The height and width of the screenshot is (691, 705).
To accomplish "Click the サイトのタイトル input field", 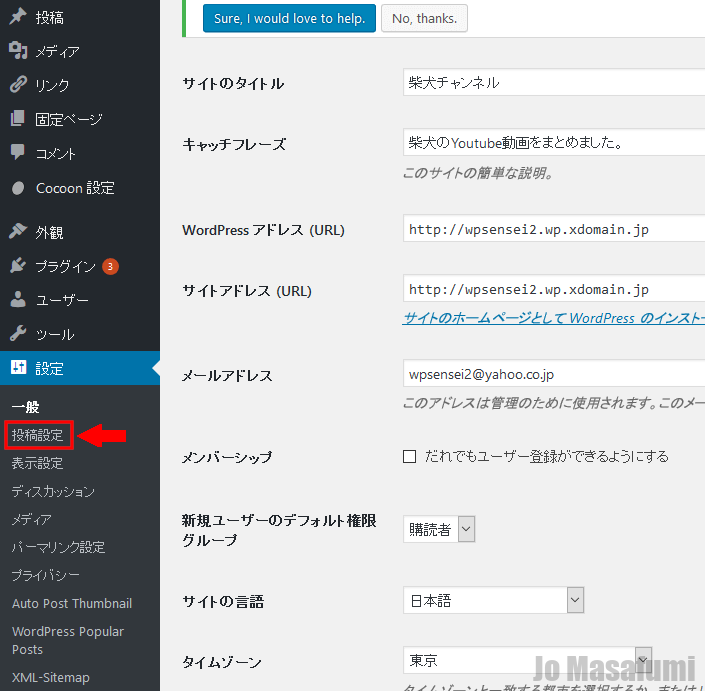I will coord(554,82).
